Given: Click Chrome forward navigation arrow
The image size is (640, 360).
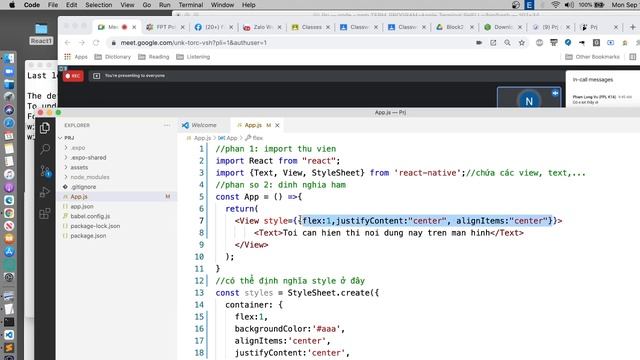Looking at the screenshot, I should point(82,42).
